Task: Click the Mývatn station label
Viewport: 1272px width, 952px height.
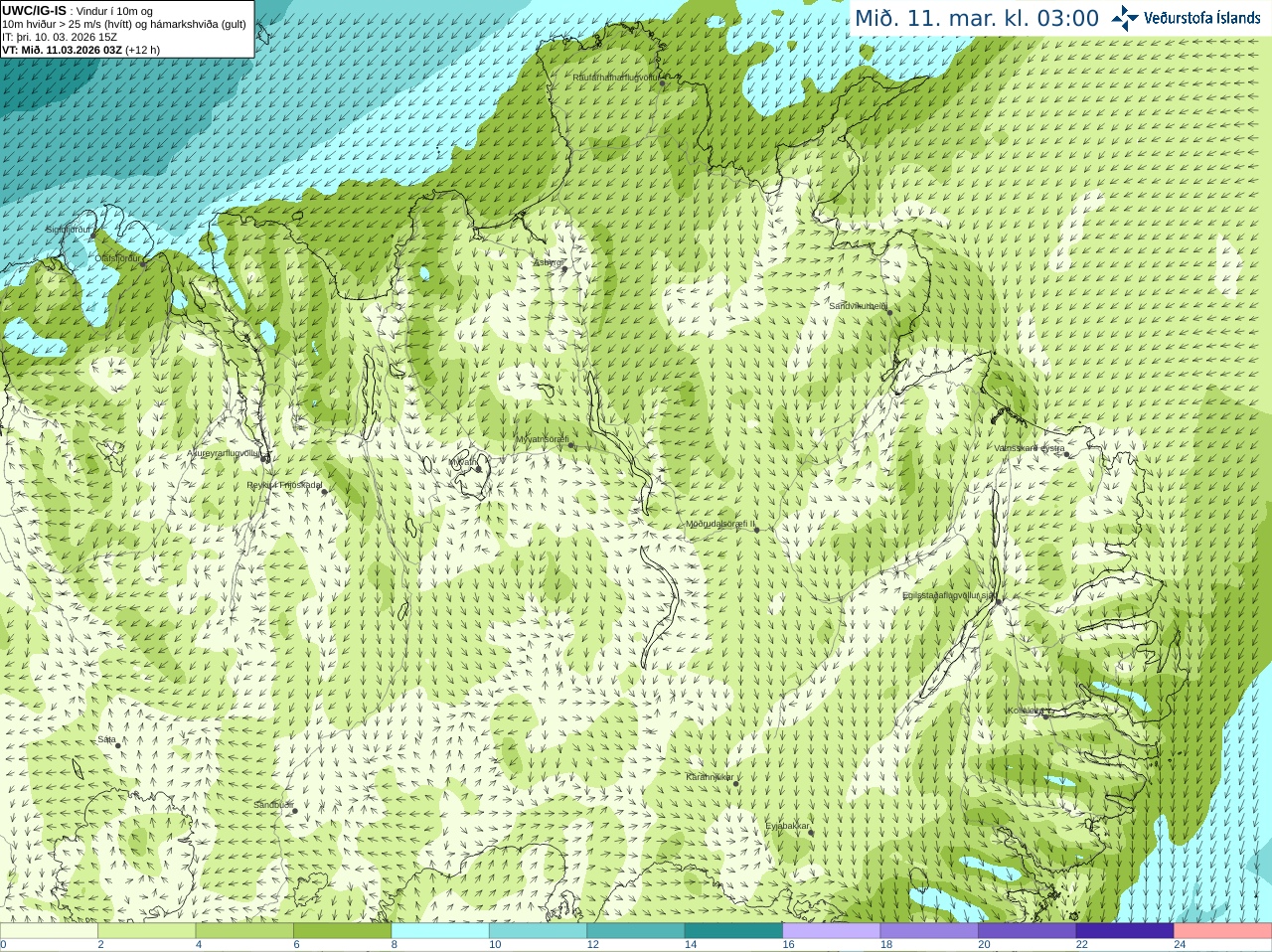Action: (464, 462)
